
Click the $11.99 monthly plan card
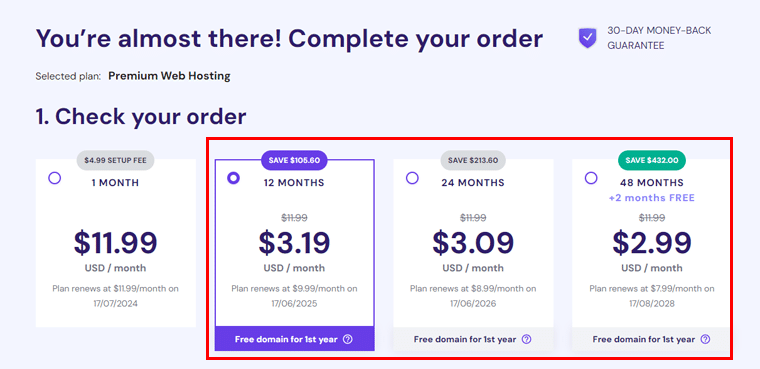116,243
